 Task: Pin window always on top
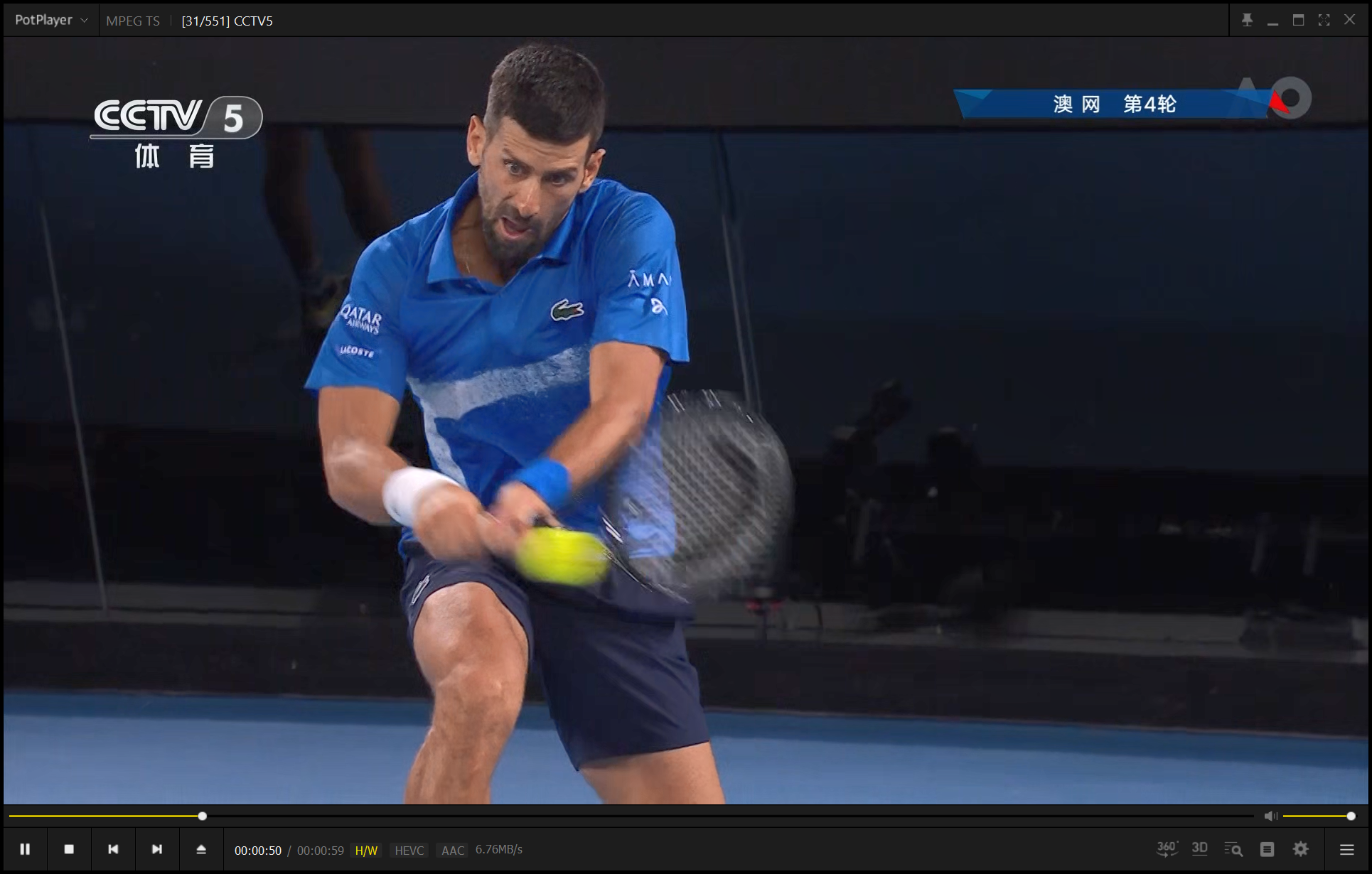pyautogui.click(x=1247, y=20)
